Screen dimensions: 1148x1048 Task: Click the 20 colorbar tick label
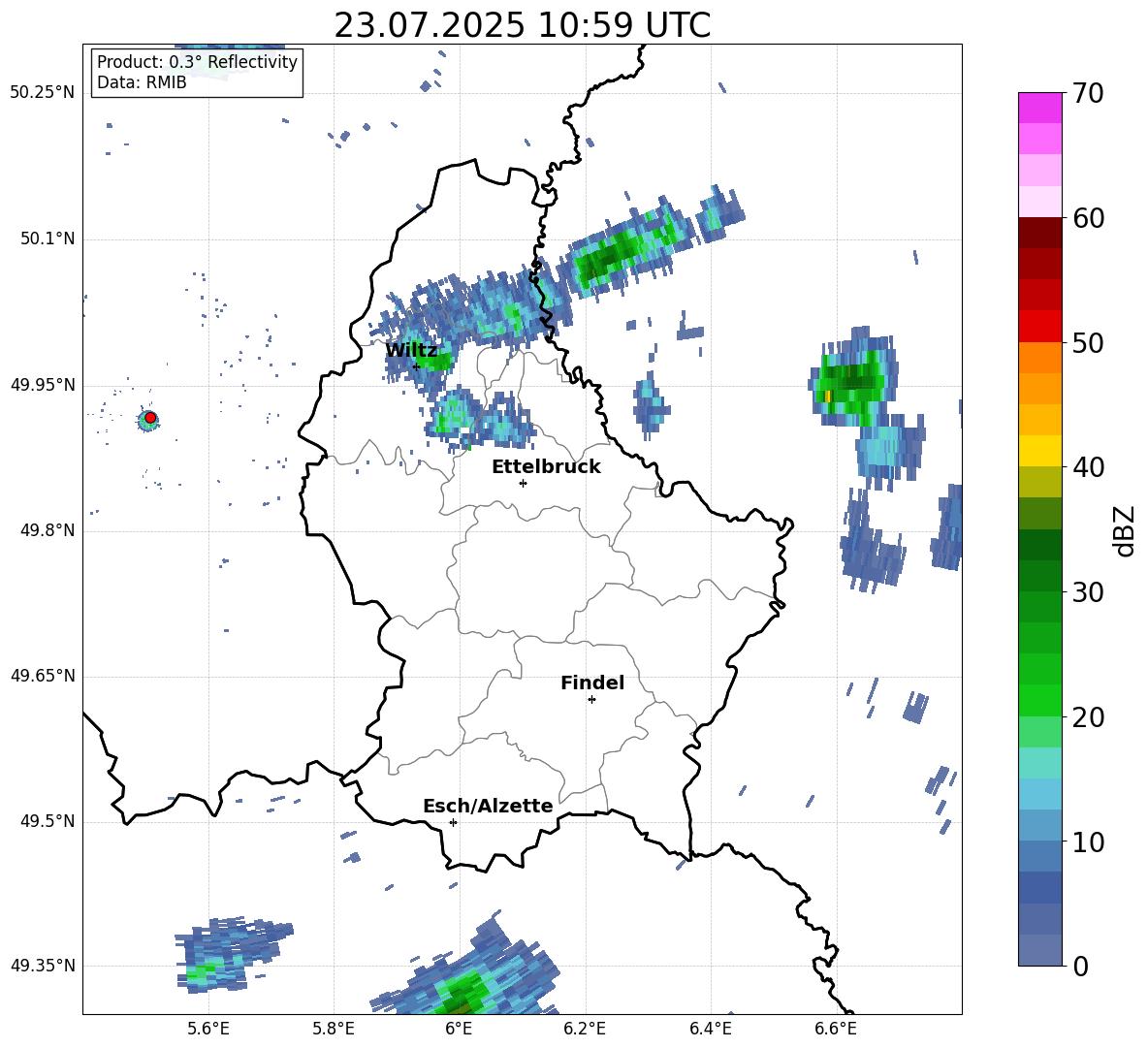(x=1087, y=717)
